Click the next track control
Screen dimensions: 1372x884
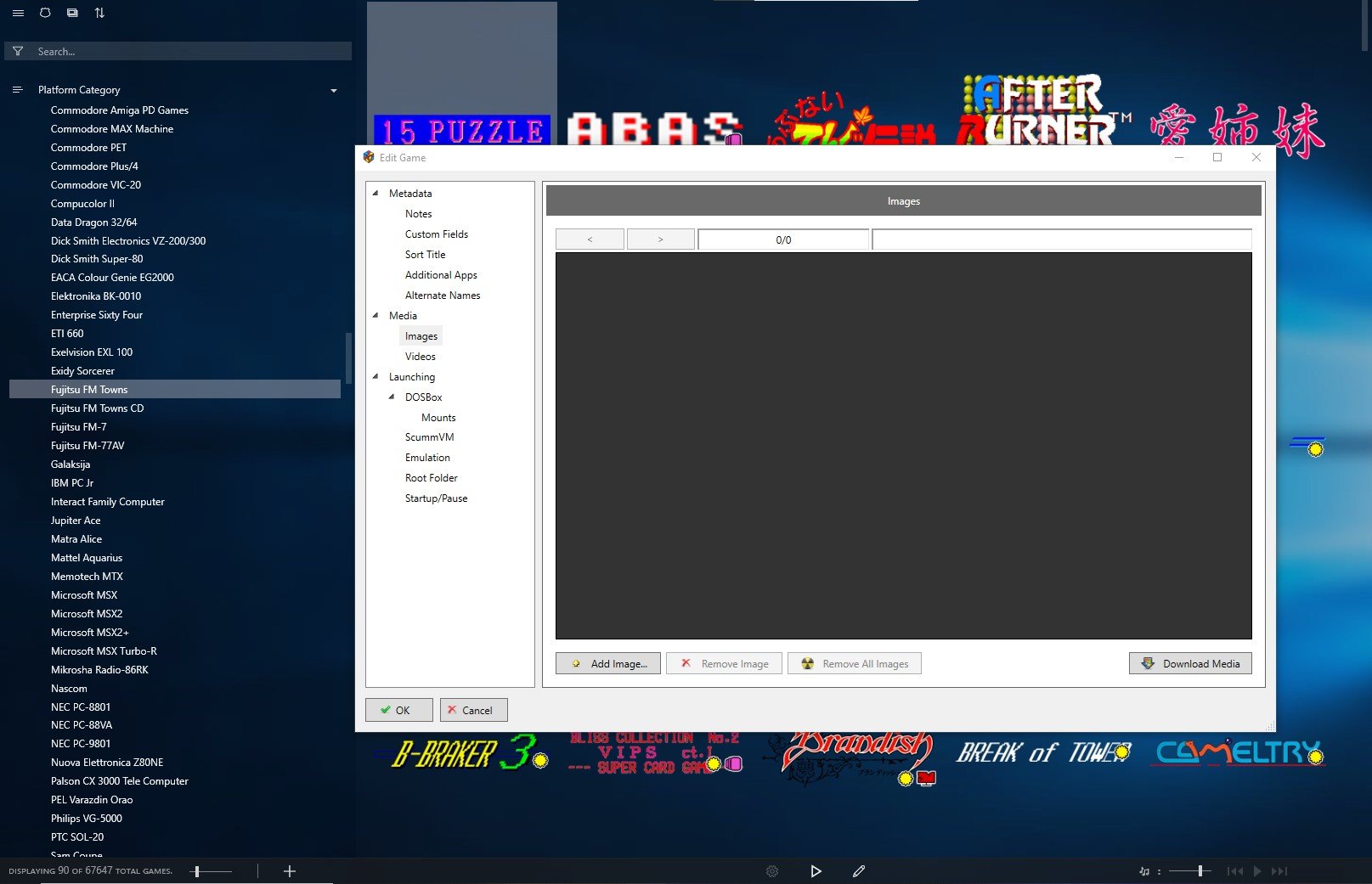click(x=1279, y=871)
